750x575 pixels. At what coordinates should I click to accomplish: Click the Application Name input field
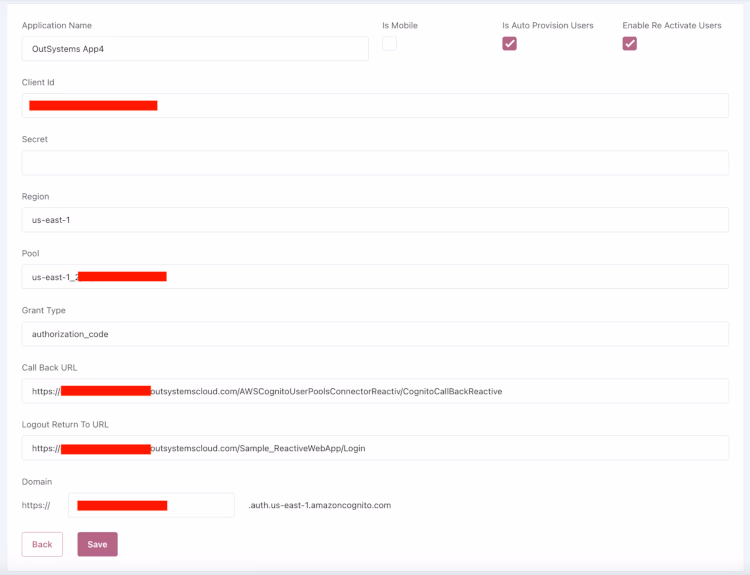(195, 49)
